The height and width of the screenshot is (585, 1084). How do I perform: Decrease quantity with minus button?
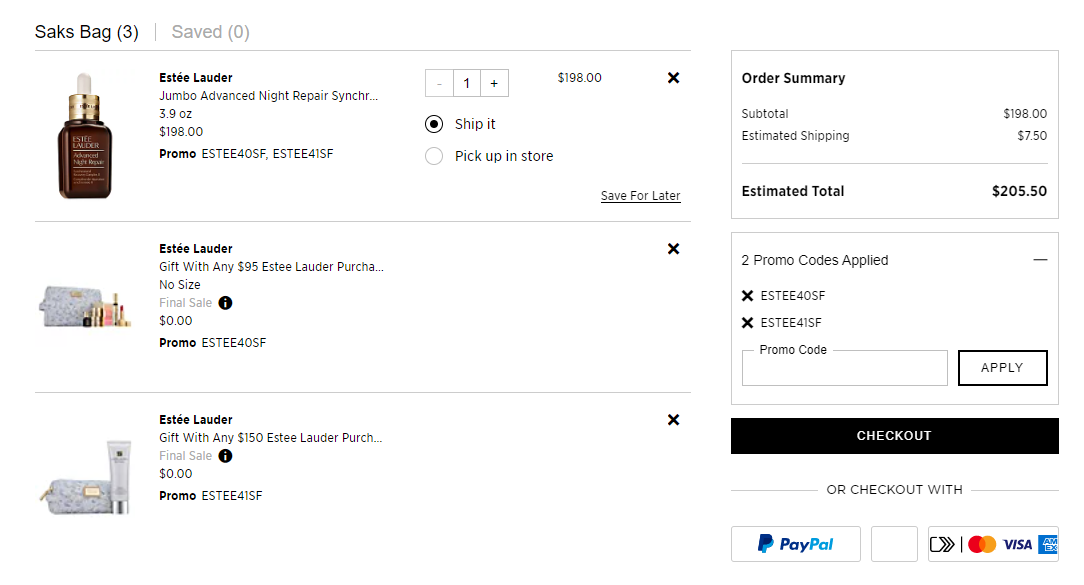coord(439,83)
